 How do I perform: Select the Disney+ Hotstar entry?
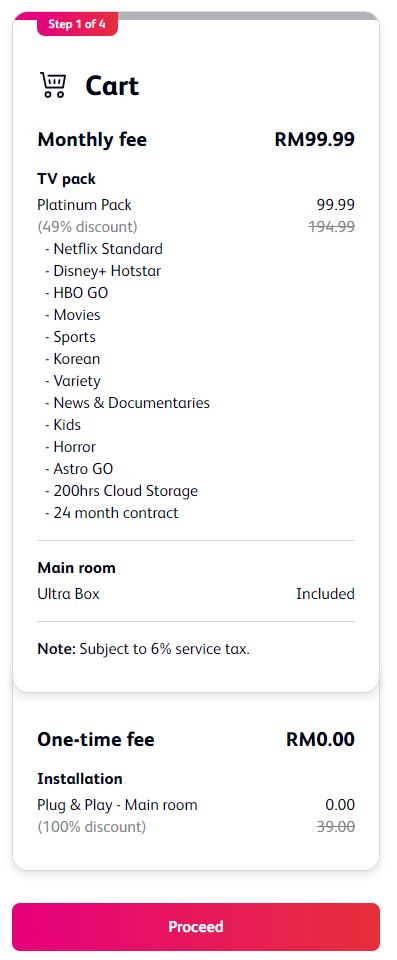(x=103, y=271)
